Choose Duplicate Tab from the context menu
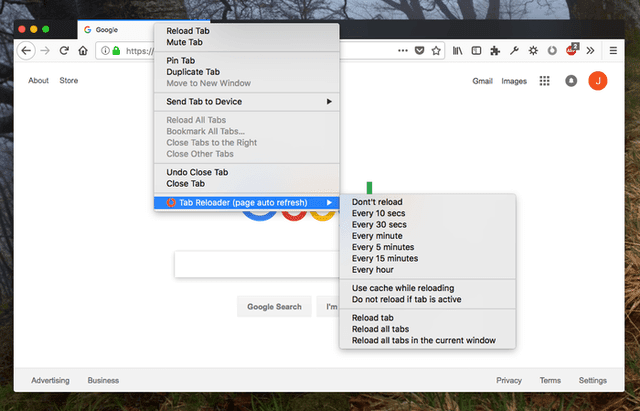Viewport: 640px width, 411px height. 193,72
